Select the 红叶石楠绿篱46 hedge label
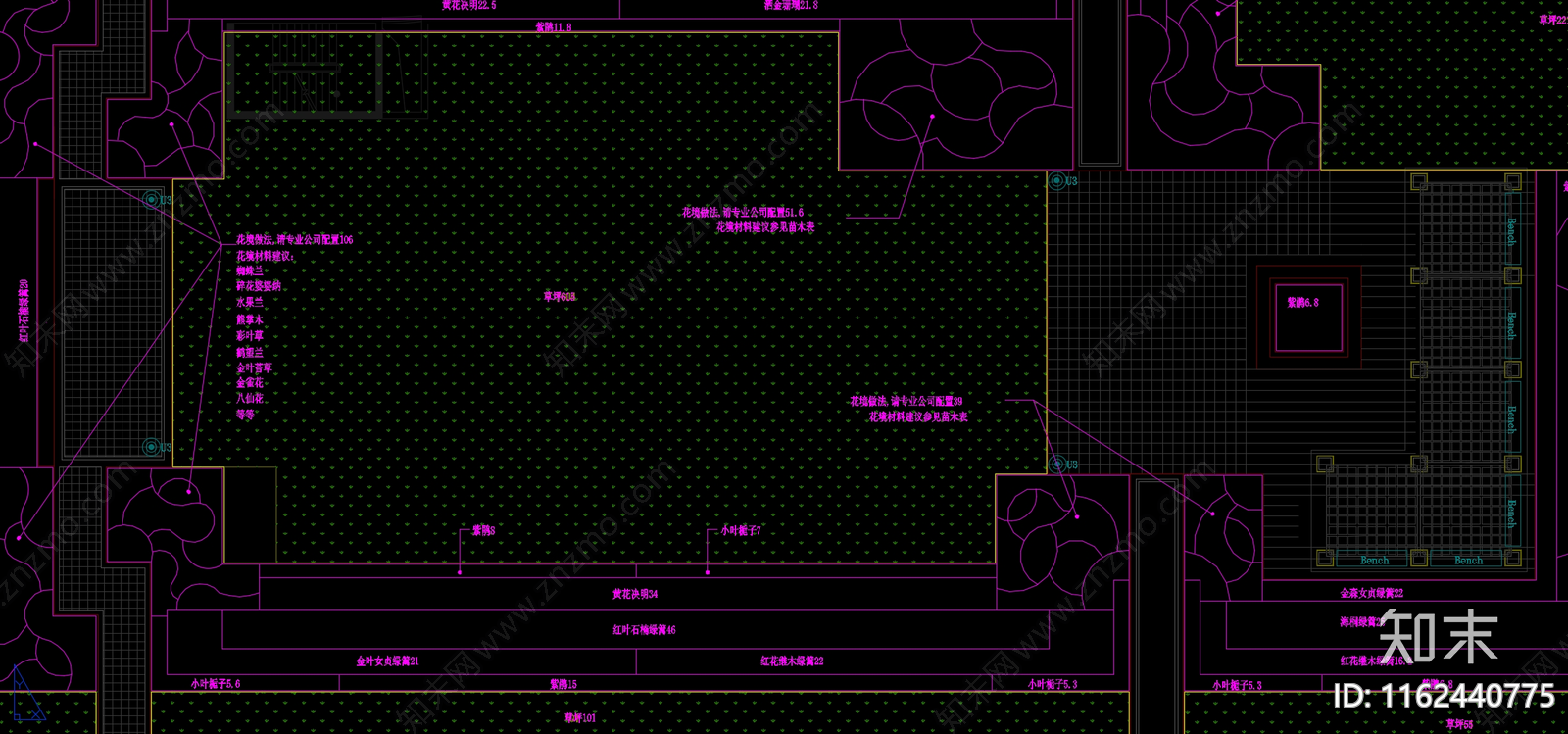This screenshot has height=734, width=1568. (x=644, y=630)
